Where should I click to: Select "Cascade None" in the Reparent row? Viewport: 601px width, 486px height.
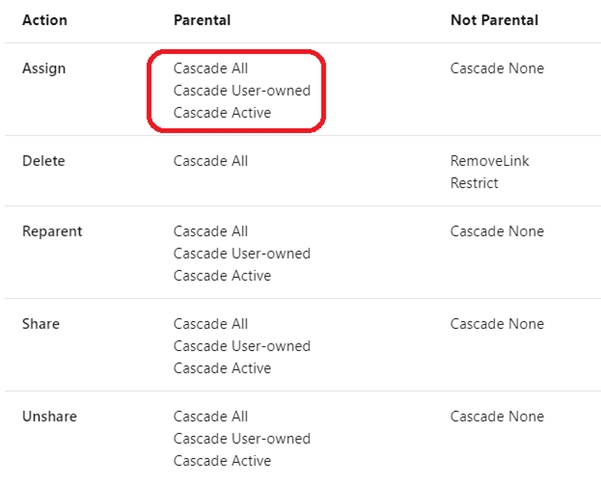click(497, 231)
